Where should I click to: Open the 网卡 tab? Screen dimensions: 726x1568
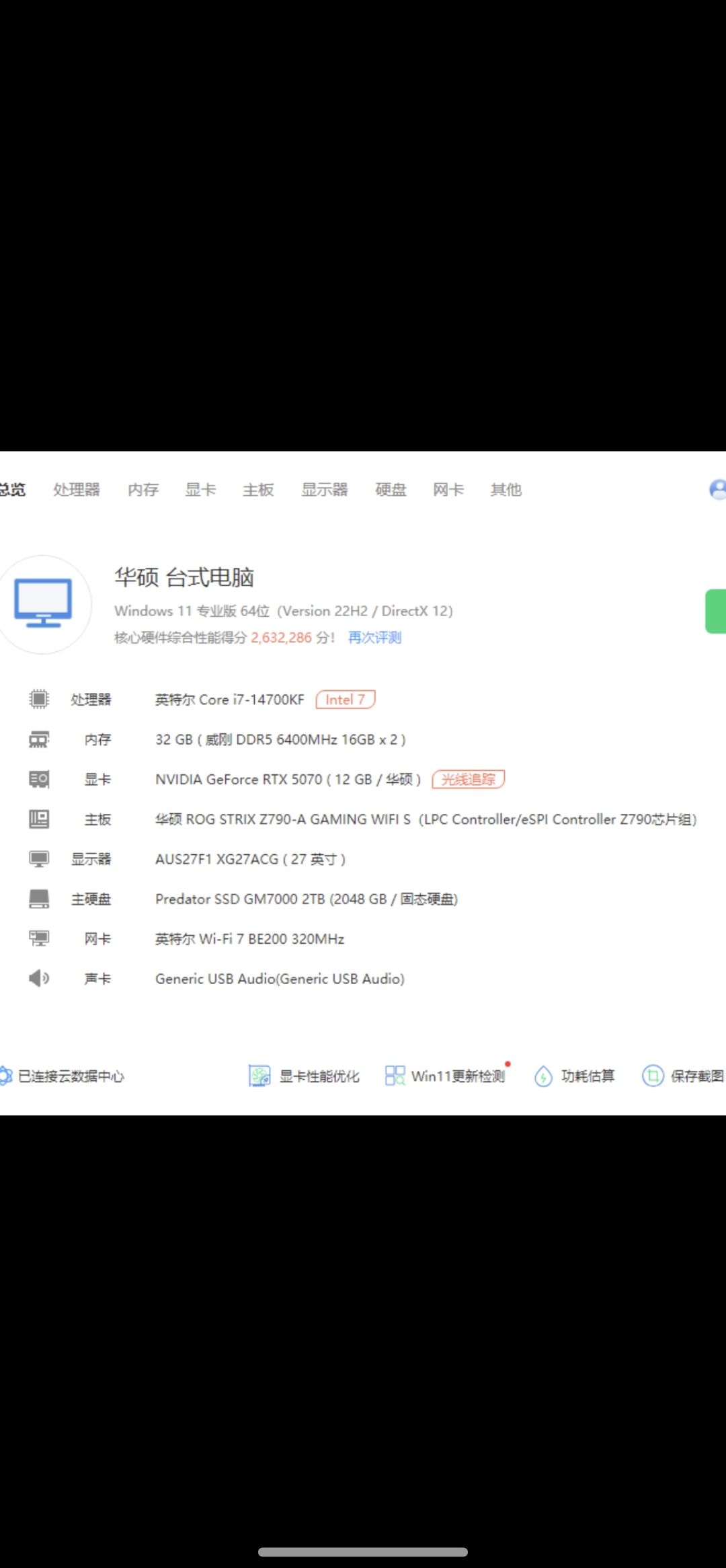click(x=448, y=490)
